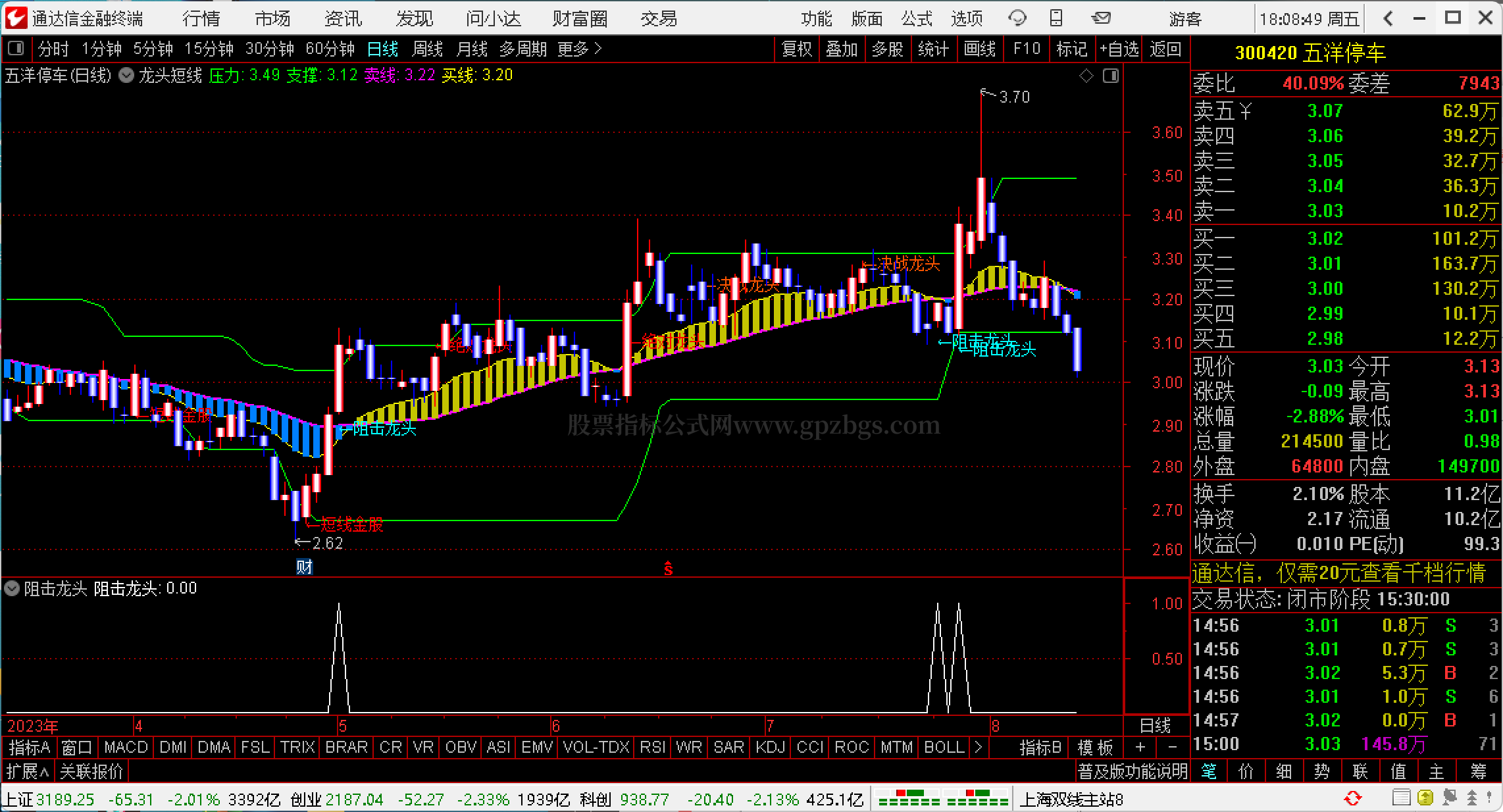
Task: Select the MACD indicator
Action: (126, 748)
